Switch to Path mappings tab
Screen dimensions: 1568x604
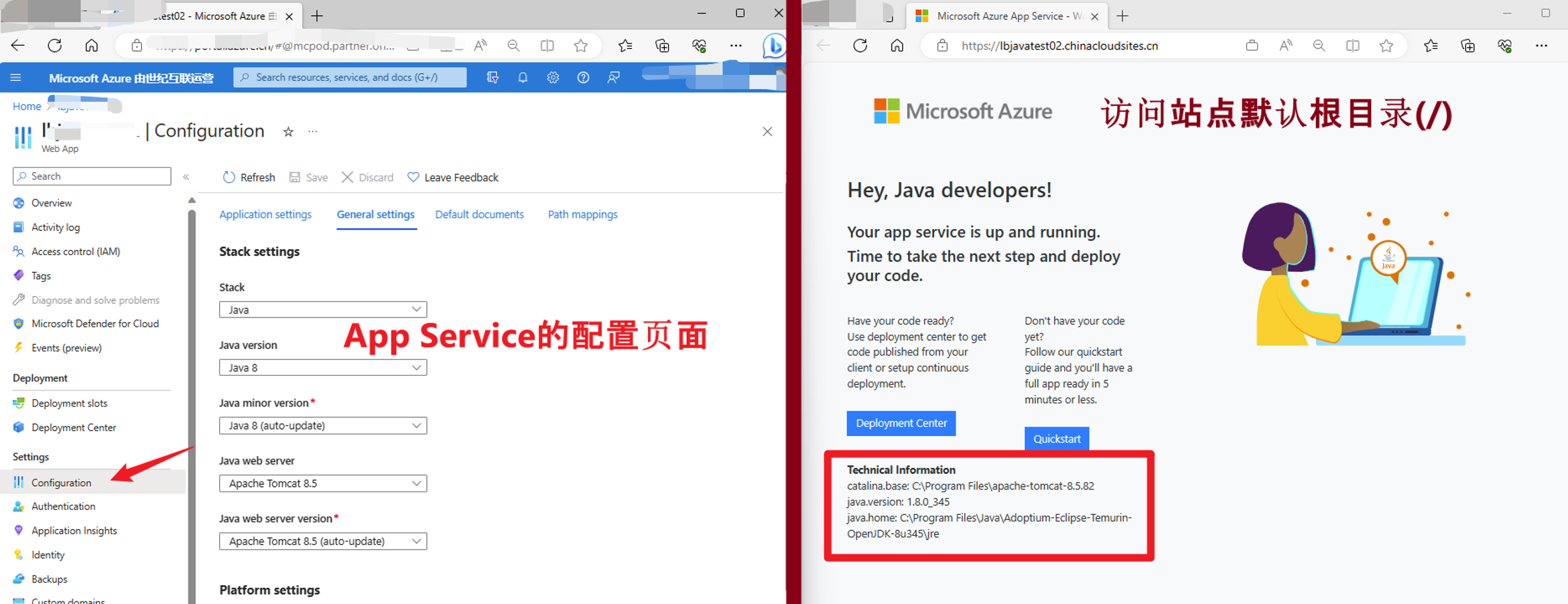[582, 214]
